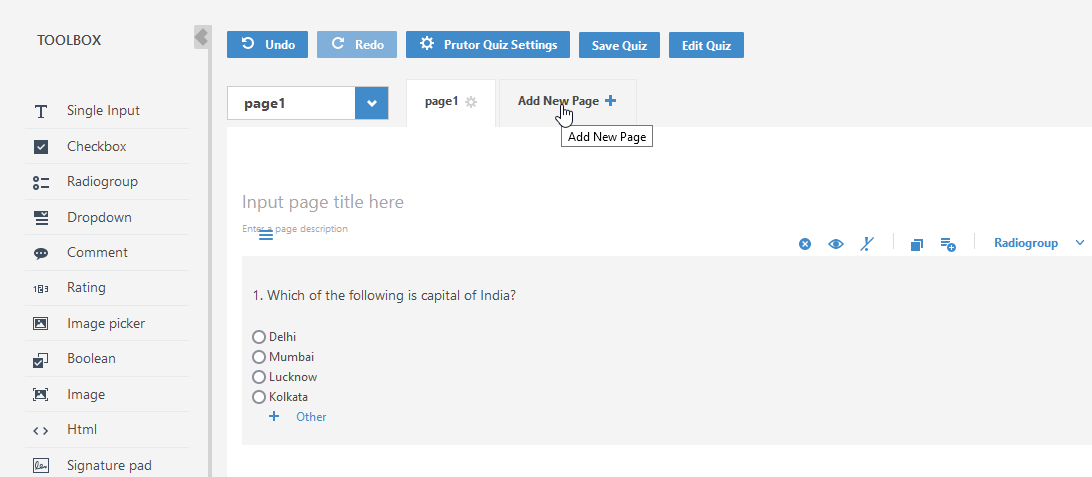Open the page1 selector dropdown arrow

coord(372,103)
